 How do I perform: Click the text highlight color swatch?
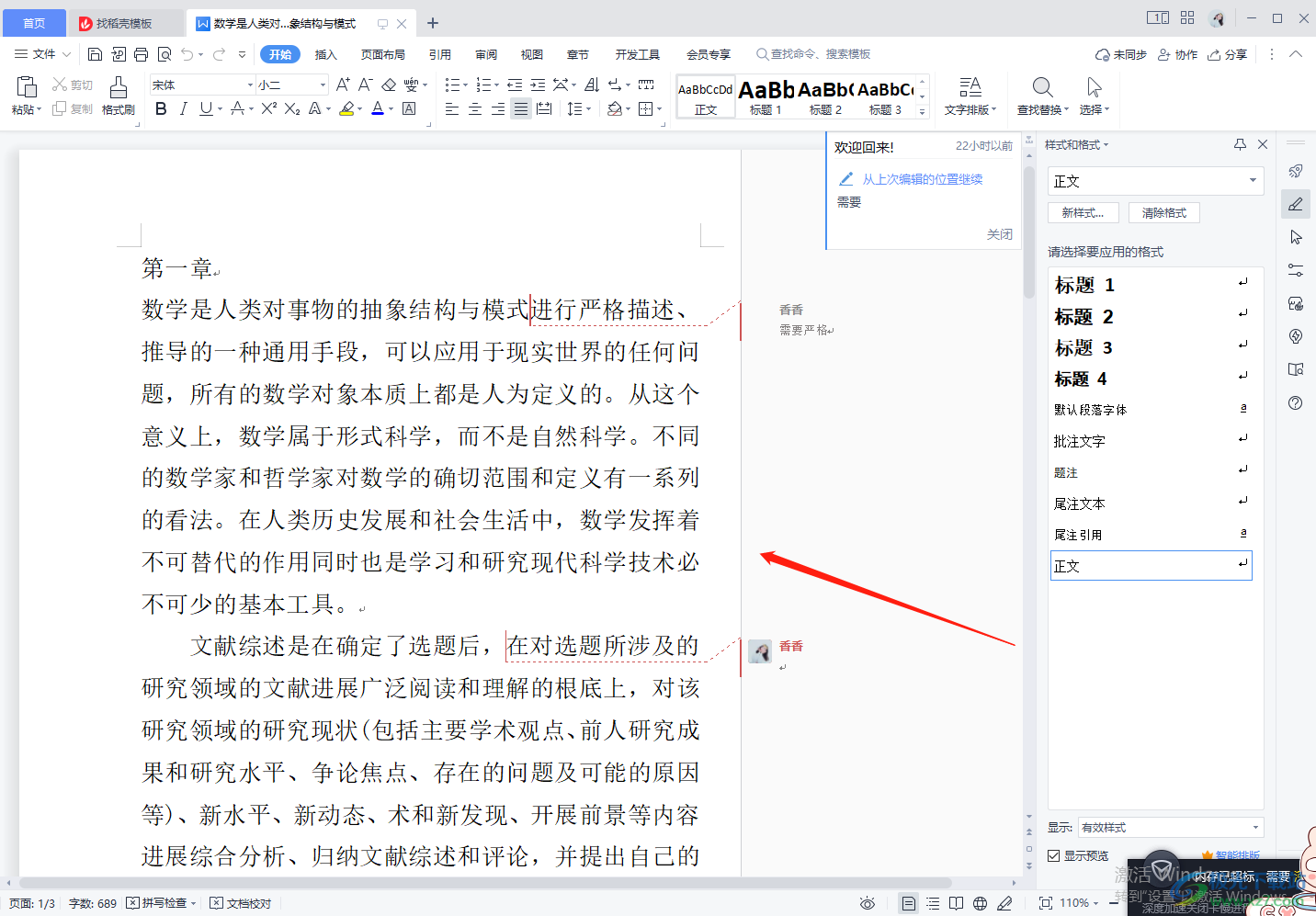(346, 108)
